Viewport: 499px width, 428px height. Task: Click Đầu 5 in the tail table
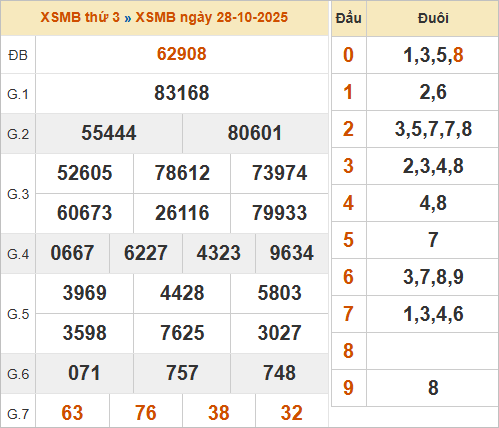point(348,240)
